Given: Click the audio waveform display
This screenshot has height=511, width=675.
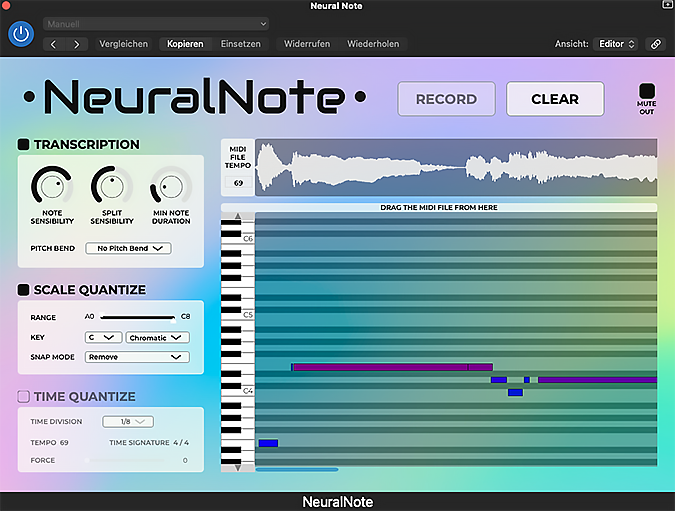Looking at the screenshot, I should (x=456, y=167).
